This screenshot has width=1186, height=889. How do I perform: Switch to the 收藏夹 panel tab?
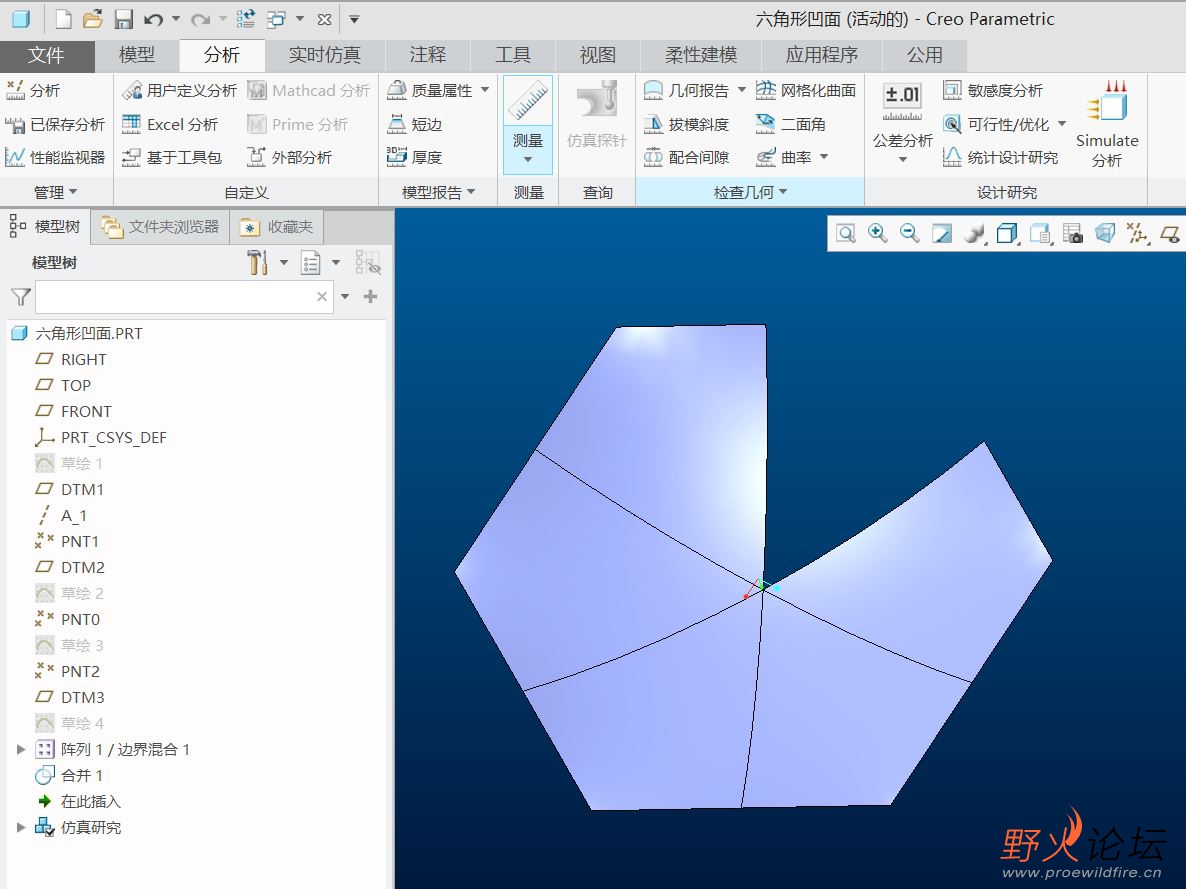coord(277,227)
